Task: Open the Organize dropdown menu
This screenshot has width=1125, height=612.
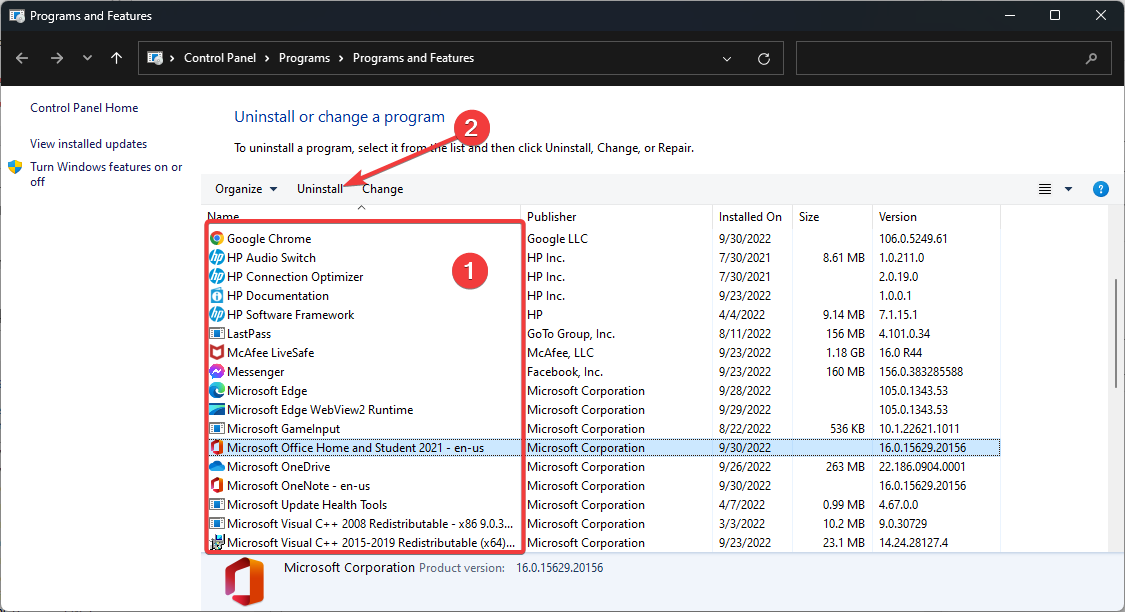Action: (x=246, y=189)
